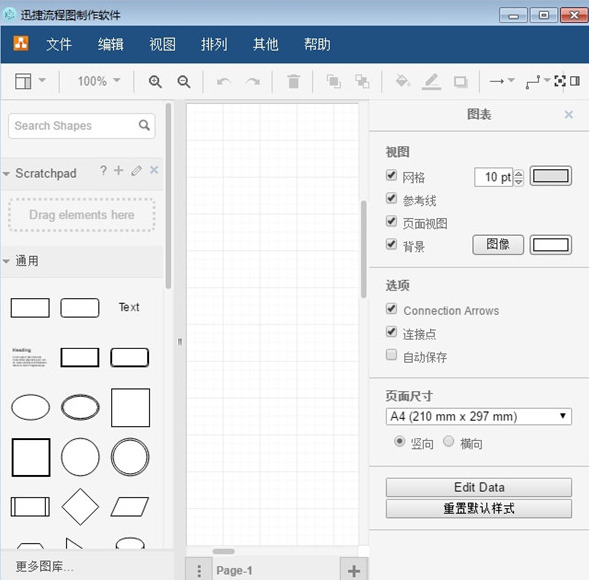
Task: Edit the scratchpad with pencil icon
Action: click(x=136, y=171)
